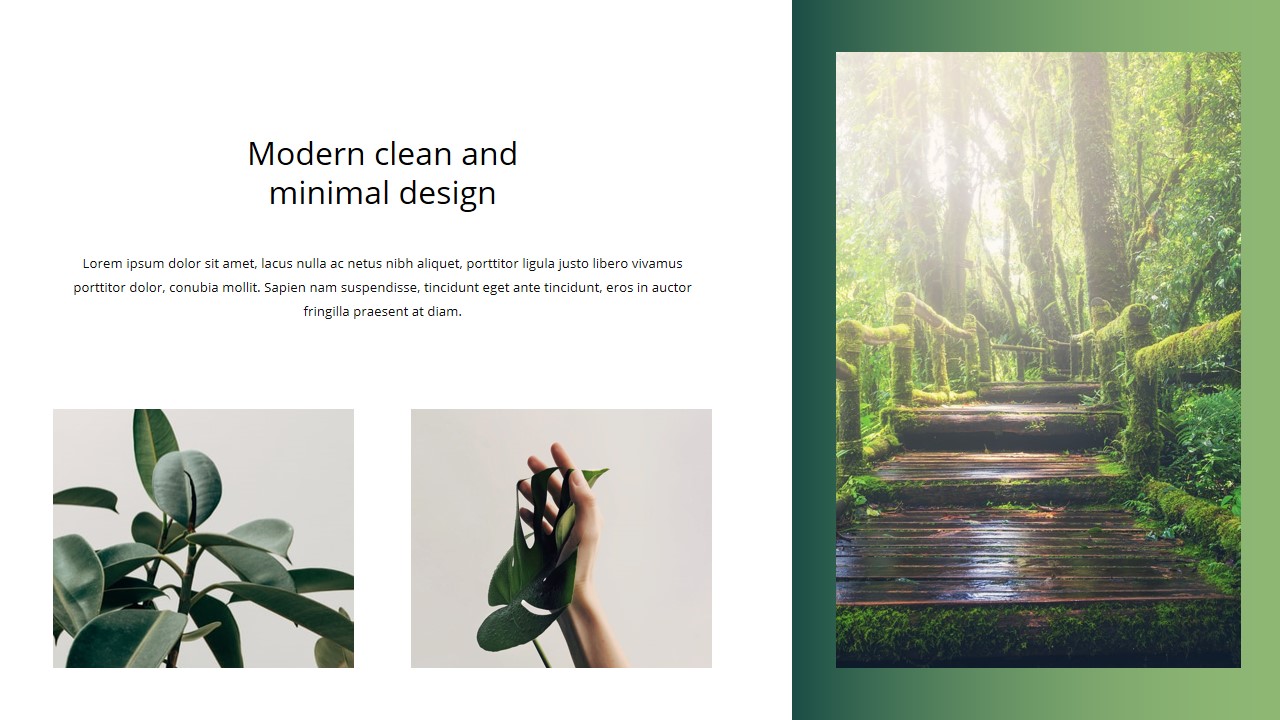Select the rubber plant photo
1280x720 pixels.
point(203,538)
